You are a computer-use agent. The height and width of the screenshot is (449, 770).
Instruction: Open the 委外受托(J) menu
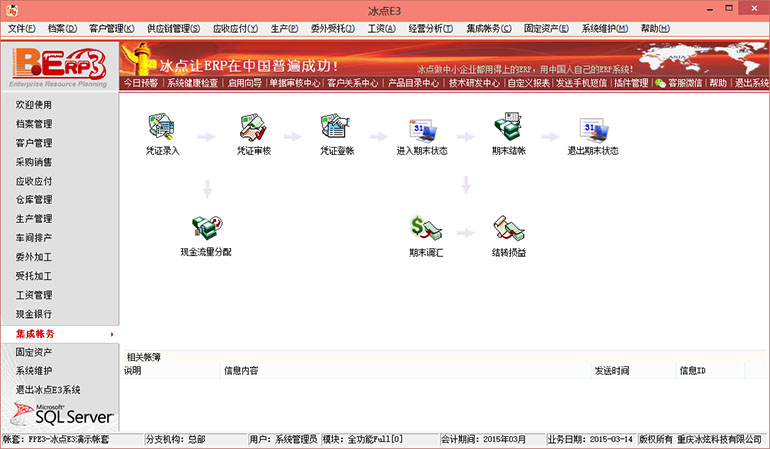coord(332,28)
